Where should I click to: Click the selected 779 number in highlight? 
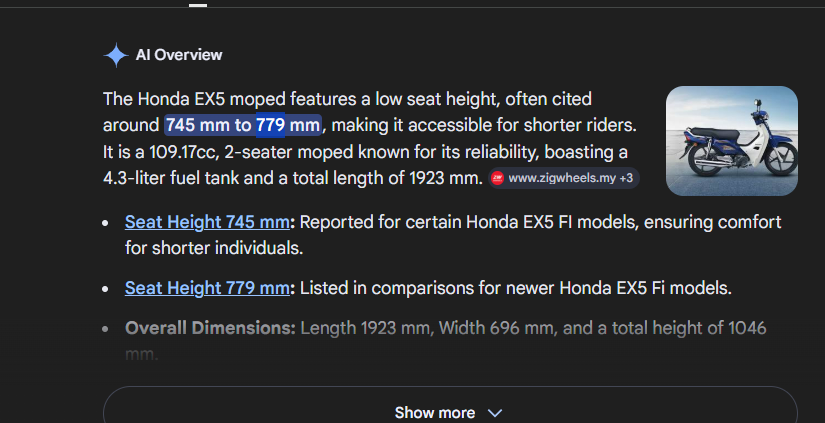click(x=270, y=125)
